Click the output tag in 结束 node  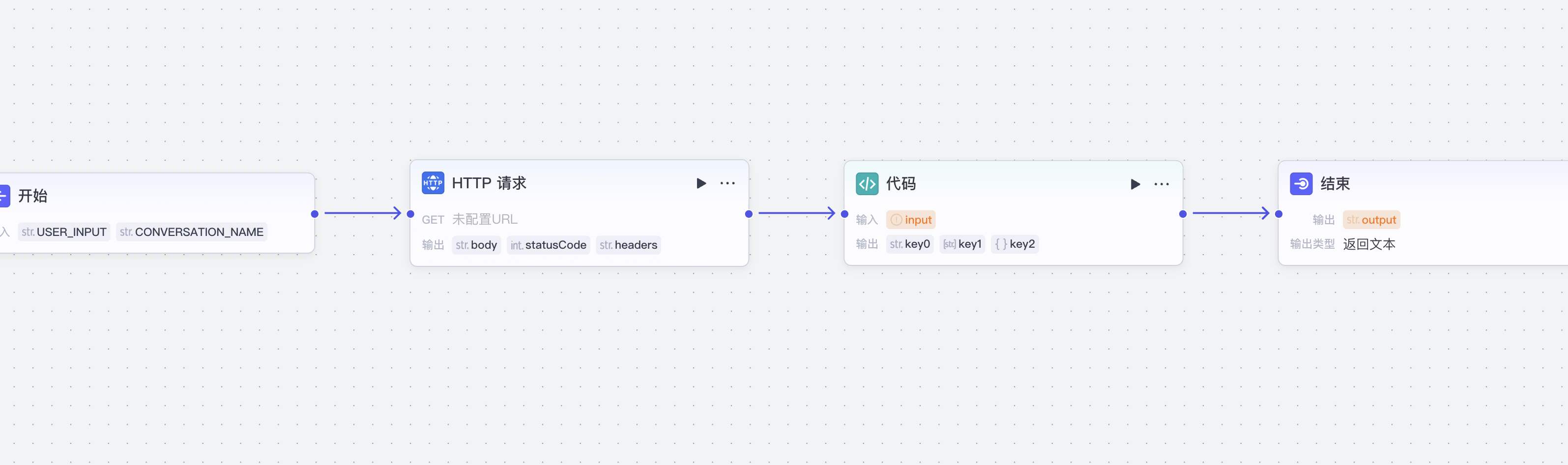pos(1371,220)
